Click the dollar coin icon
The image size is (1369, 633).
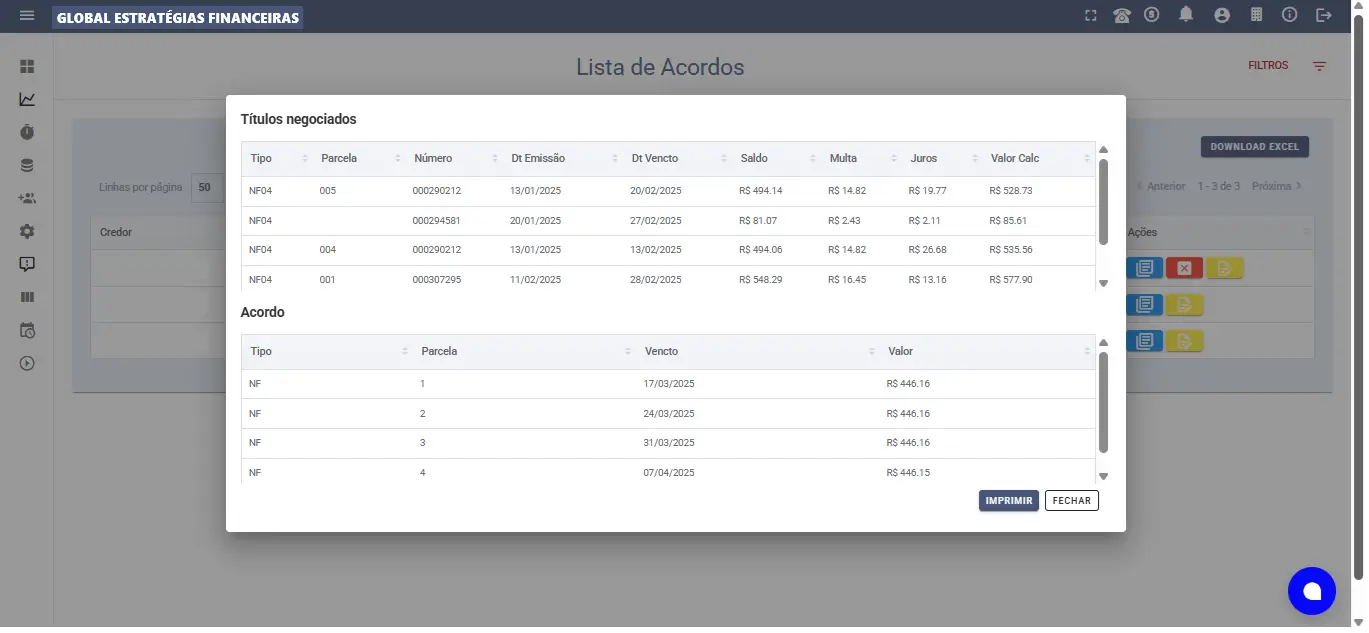(1152, 15)
